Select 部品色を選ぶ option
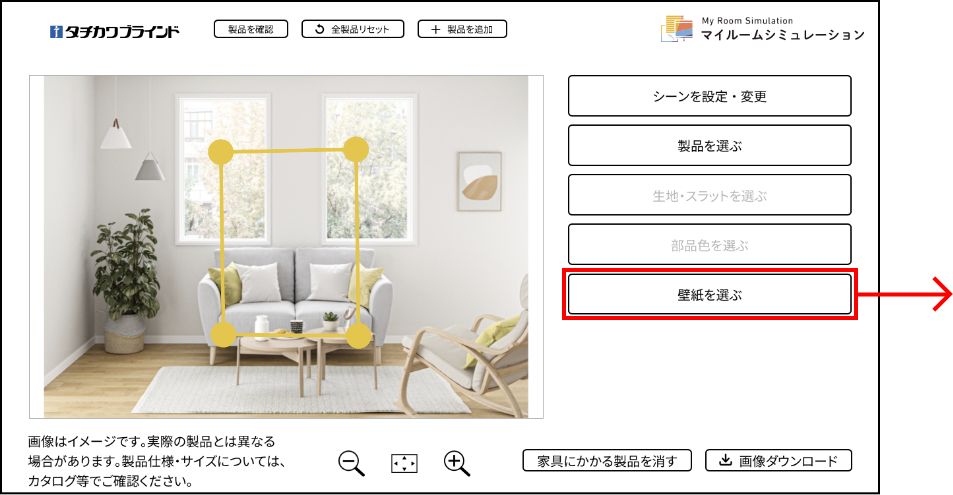 point(709,244)
